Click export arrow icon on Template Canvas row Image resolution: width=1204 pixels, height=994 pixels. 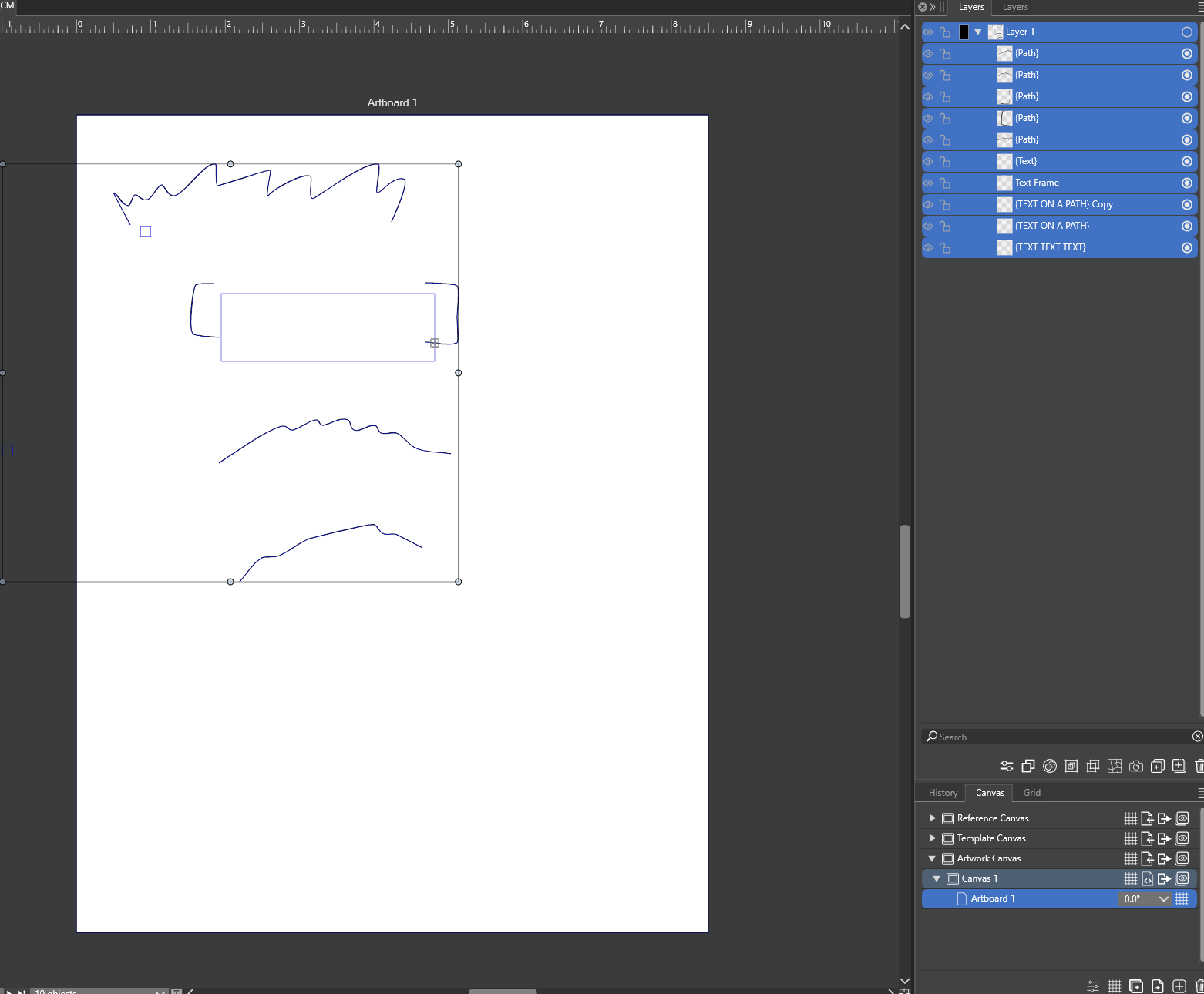pyautogui.click(x=1164, y=838)
